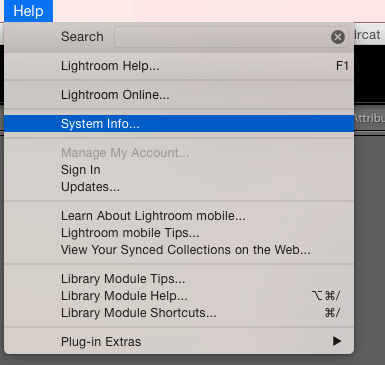The width and height of the screenshot is (385, 365).
Task: Clear the Help search field with X icon
Action: click(338, 37)
